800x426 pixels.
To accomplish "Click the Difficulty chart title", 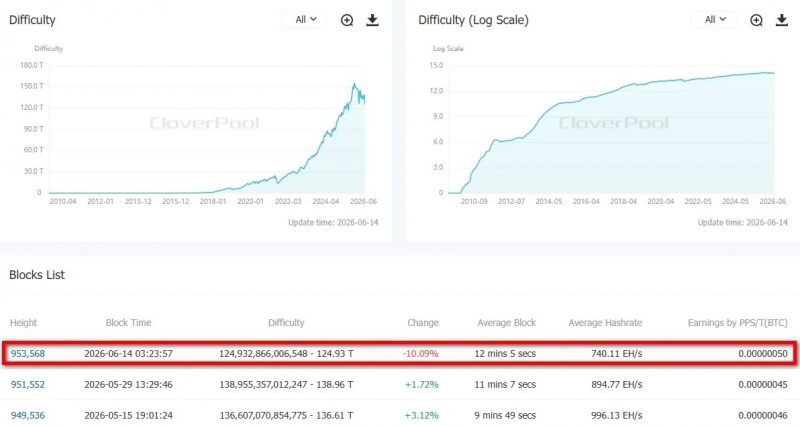I will tap(32, 20).
